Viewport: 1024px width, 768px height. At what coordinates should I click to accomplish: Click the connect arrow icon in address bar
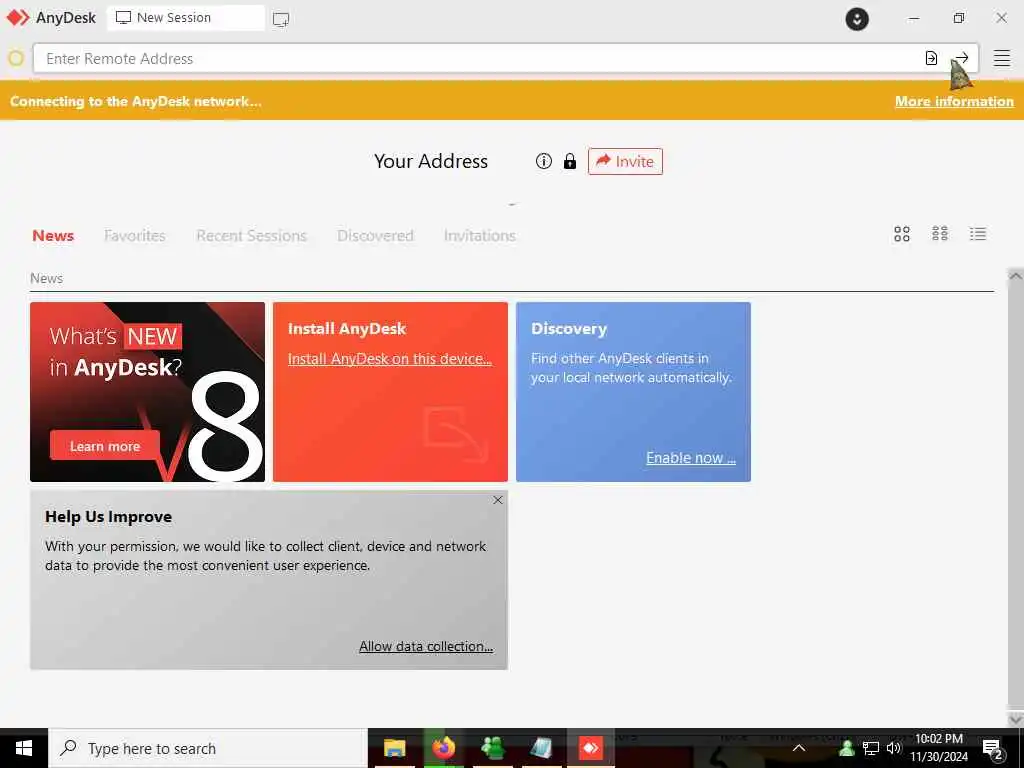tap(961, 58)
